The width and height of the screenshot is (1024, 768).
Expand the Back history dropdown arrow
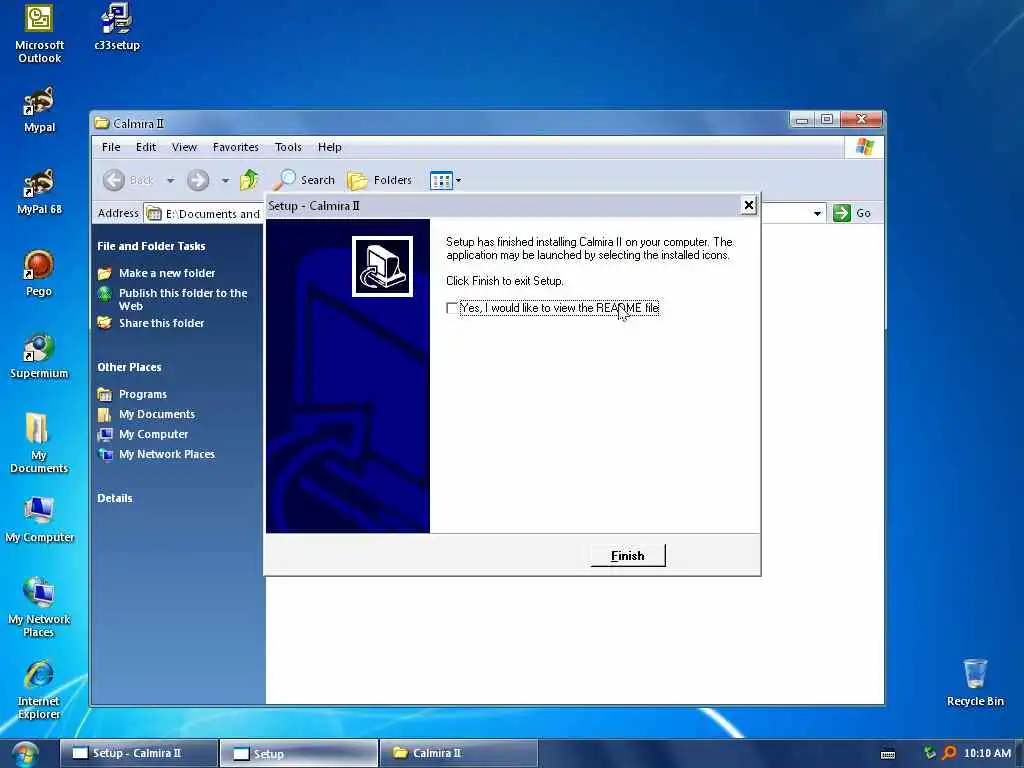coord(170,180)
